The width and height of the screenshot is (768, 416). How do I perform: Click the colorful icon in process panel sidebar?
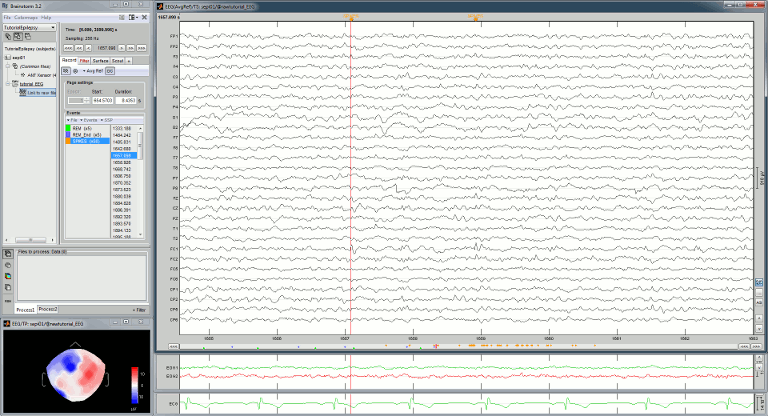8,276
